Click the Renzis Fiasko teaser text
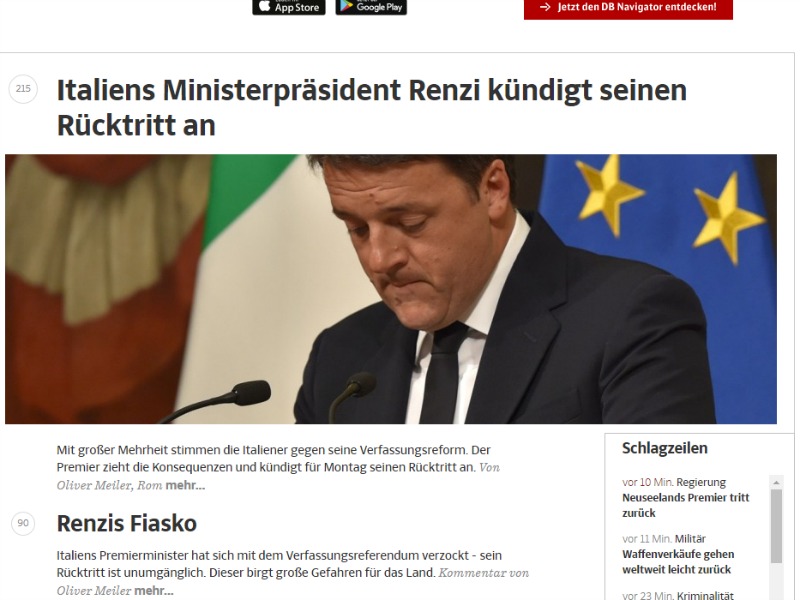Image resolution: width=800 pixels, height=600 pixels. (x=292, y=573)
